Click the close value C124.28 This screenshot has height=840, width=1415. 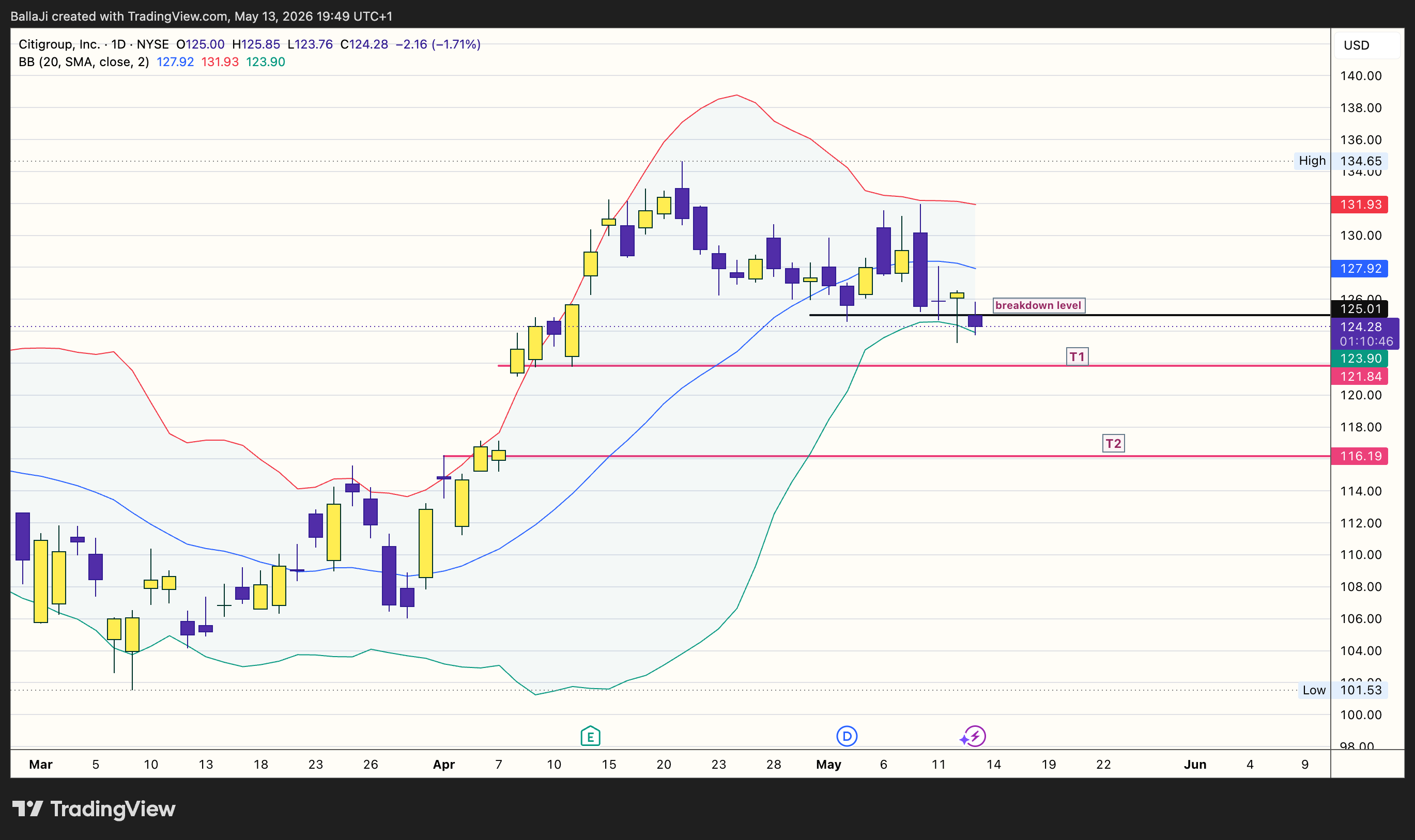pos(364,44)
